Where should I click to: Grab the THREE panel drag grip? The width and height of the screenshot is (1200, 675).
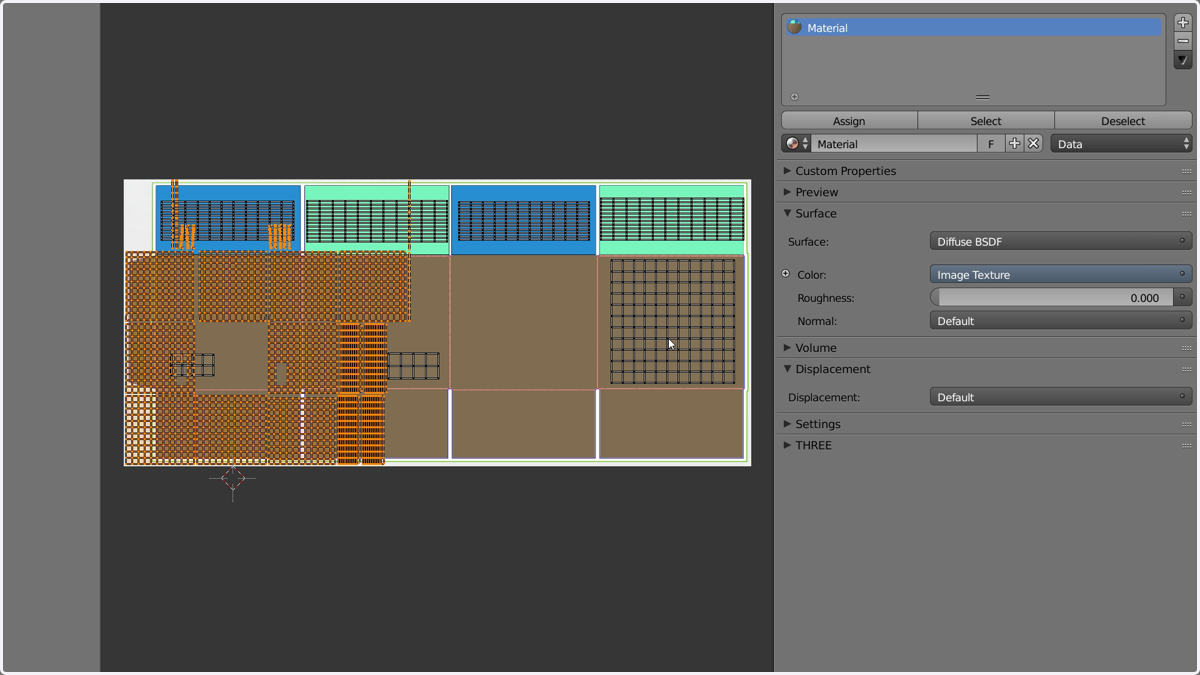1186,445
